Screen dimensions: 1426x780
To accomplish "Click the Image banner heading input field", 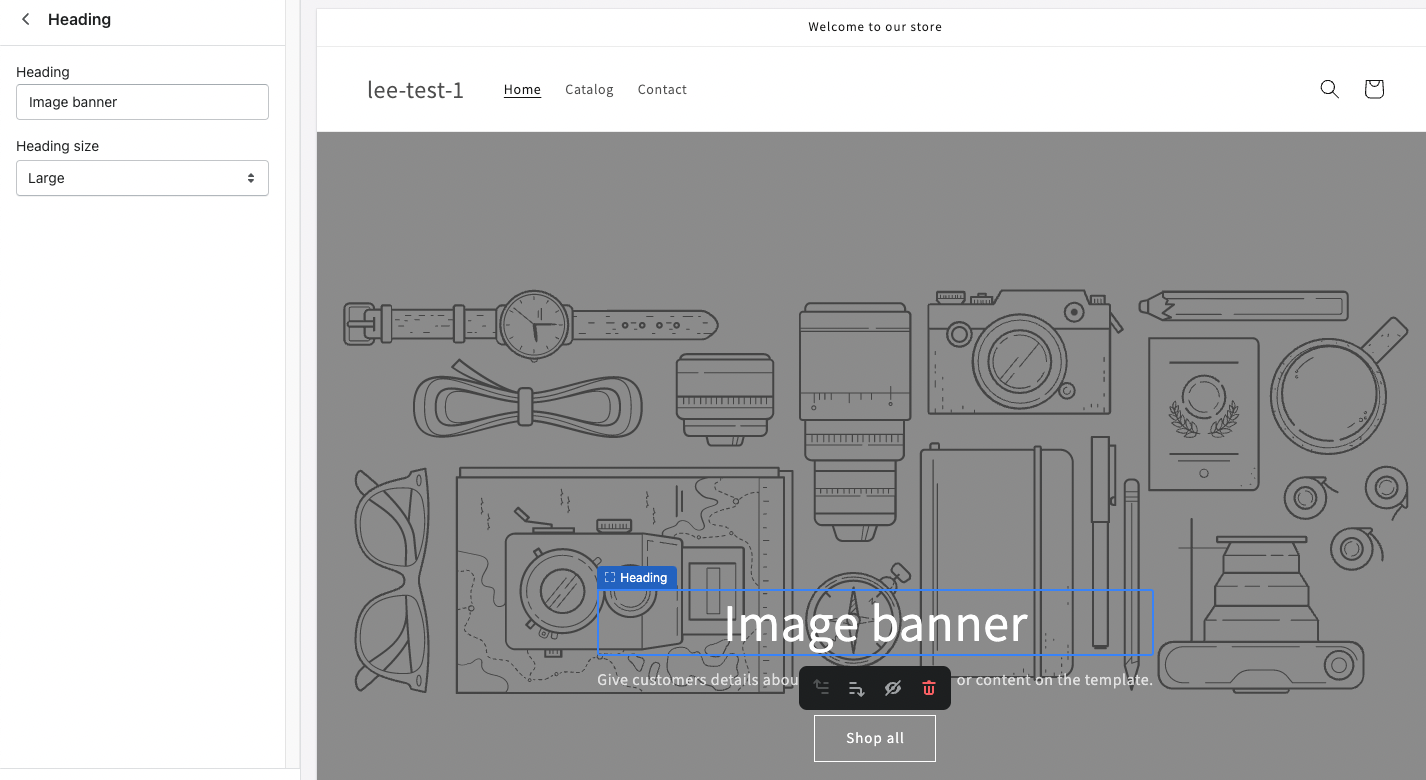I will click(142, 102).
